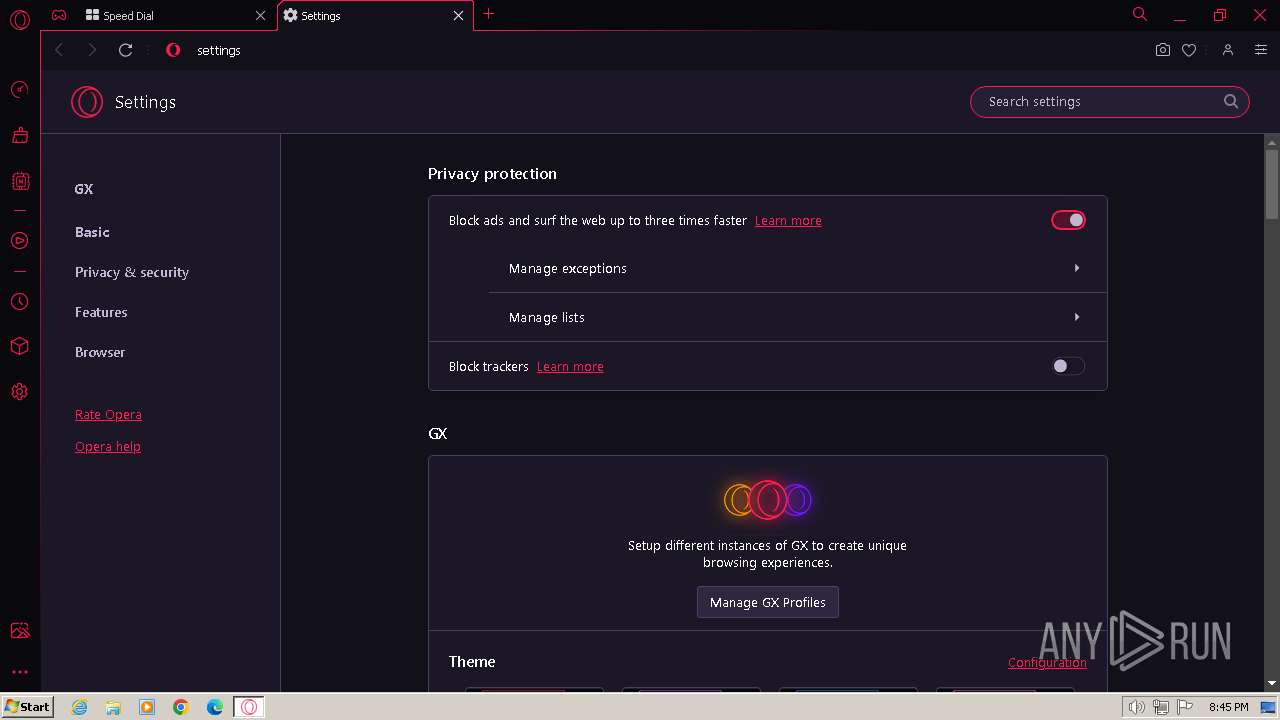Open Features settings section
The image size is (1280, 720).
pos(101,312)
